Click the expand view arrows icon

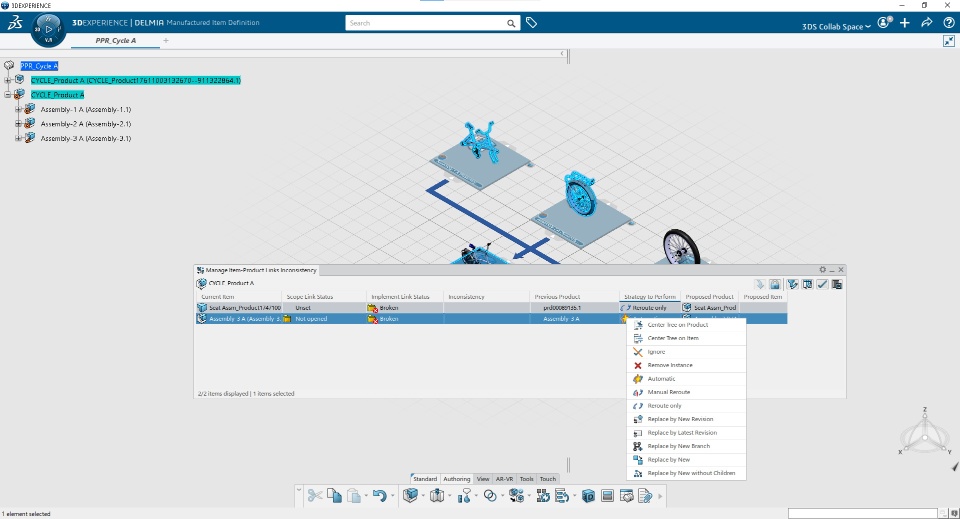tap(948, 41)
